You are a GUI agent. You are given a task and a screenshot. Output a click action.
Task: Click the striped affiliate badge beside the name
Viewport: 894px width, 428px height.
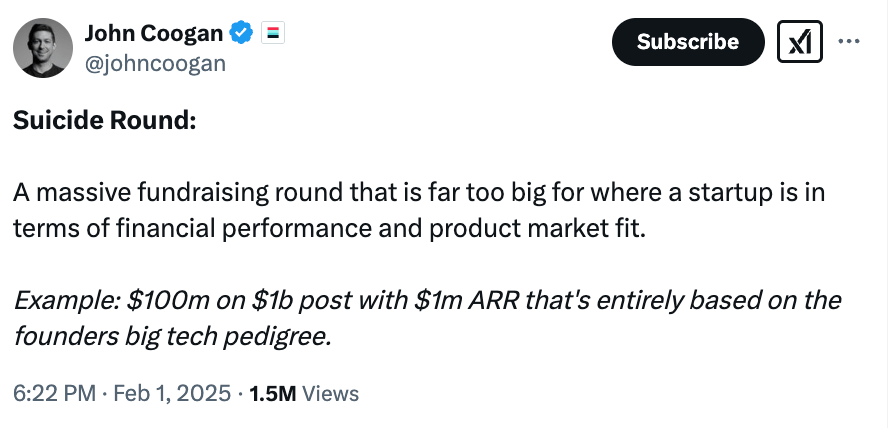(x=273, y=34)
